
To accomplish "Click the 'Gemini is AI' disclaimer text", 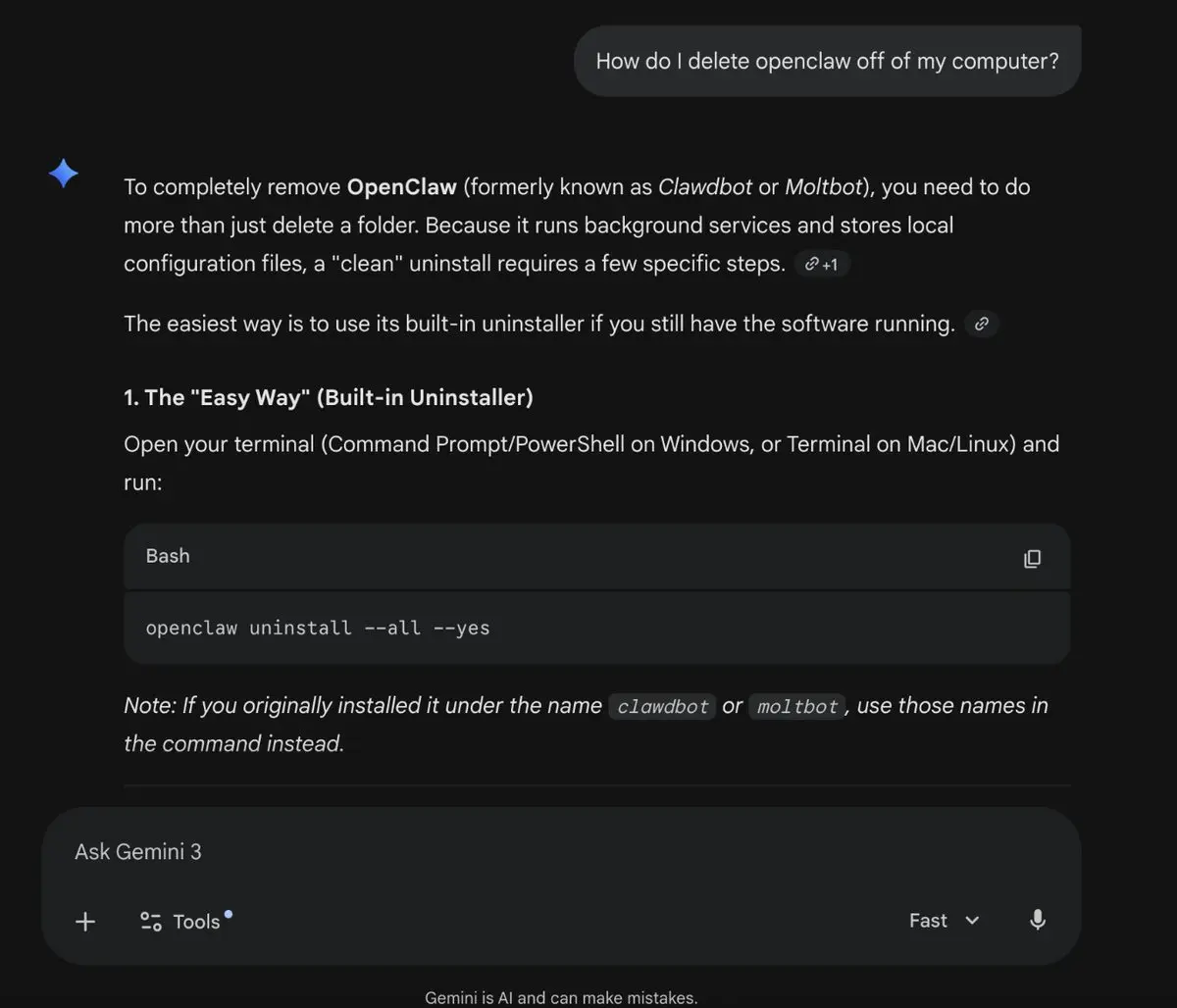I will coord(561,997).
